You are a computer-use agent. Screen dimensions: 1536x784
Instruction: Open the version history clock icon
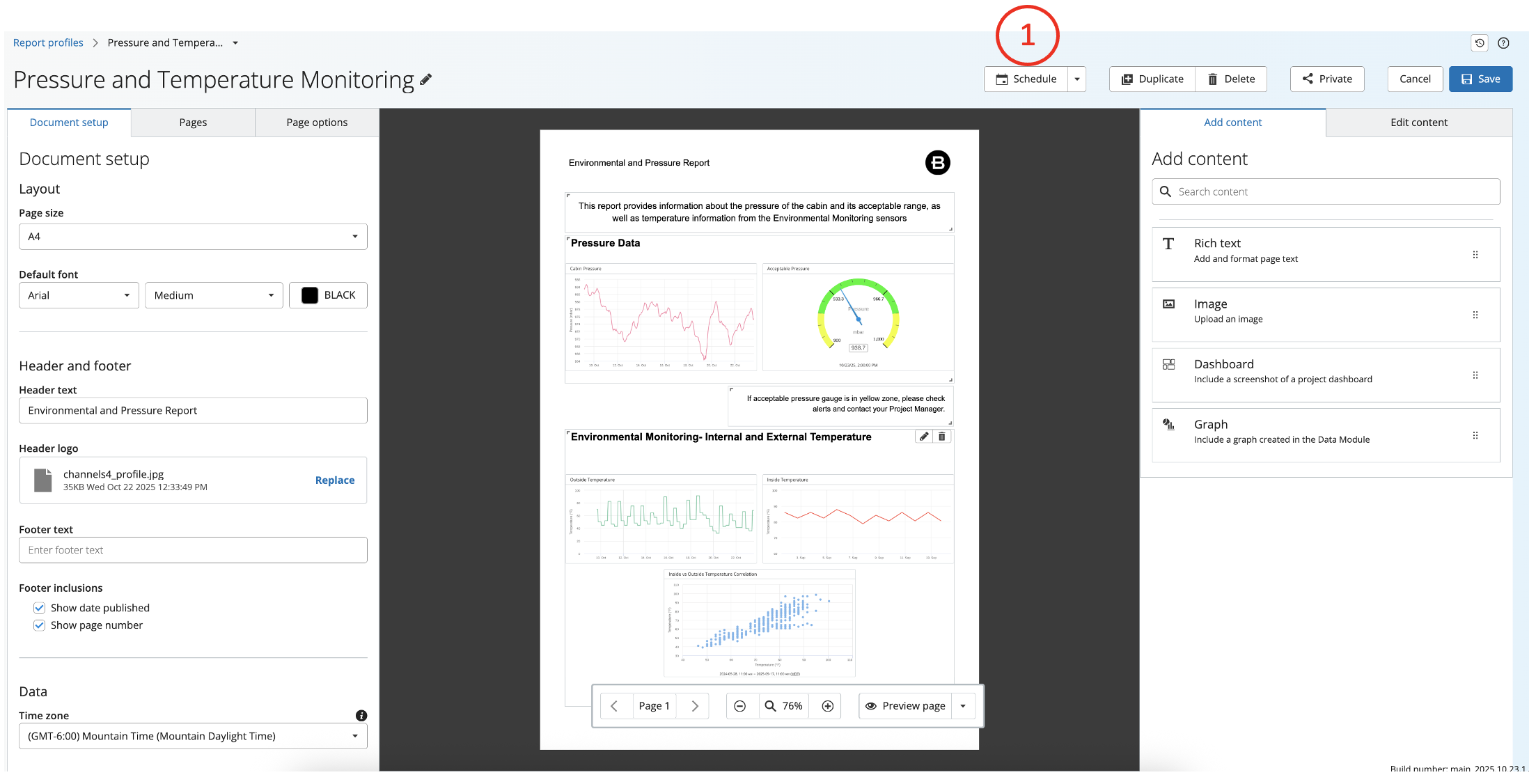coord(1480,43)
